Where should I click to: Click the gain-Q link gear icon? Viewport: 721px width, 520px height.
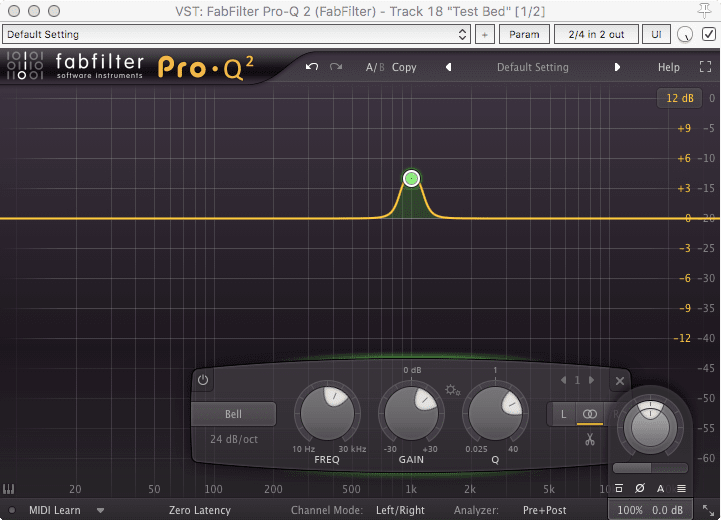[x=453, y=390]
